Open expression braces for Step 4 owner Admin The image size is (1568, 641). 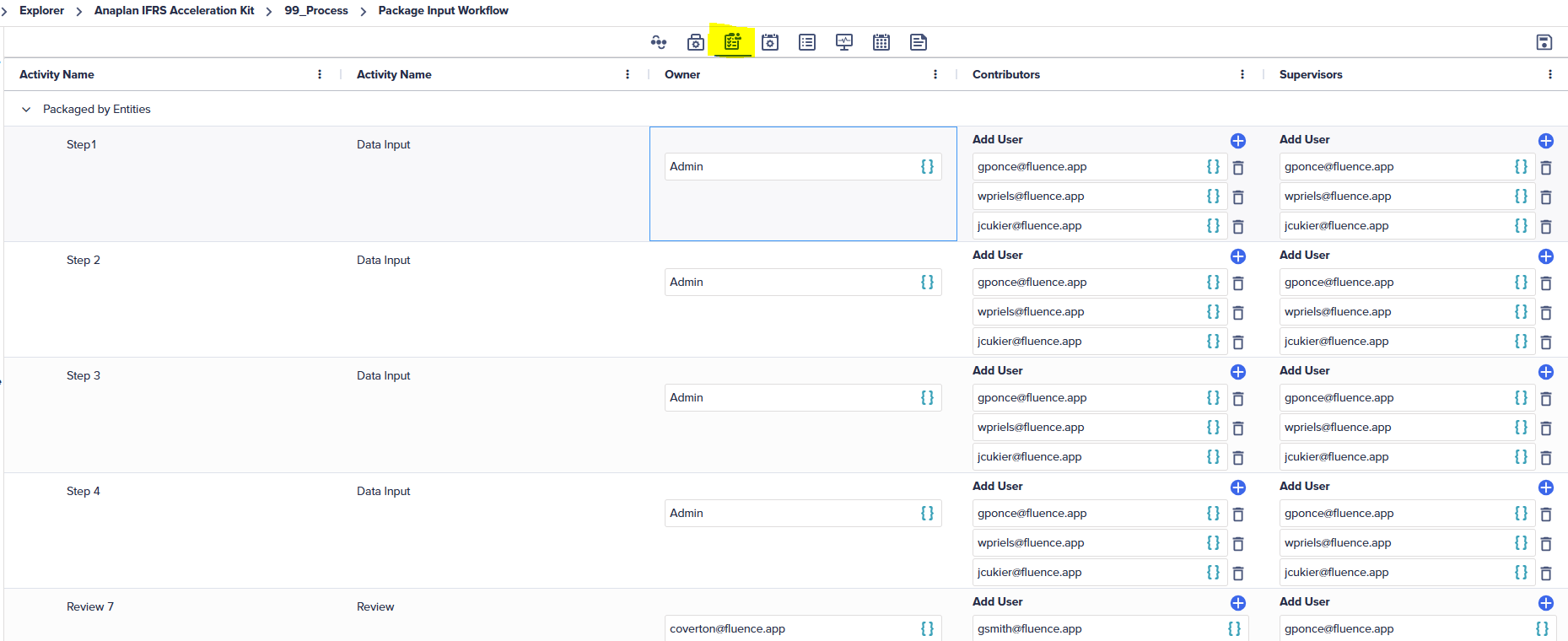tap(927, 514)
